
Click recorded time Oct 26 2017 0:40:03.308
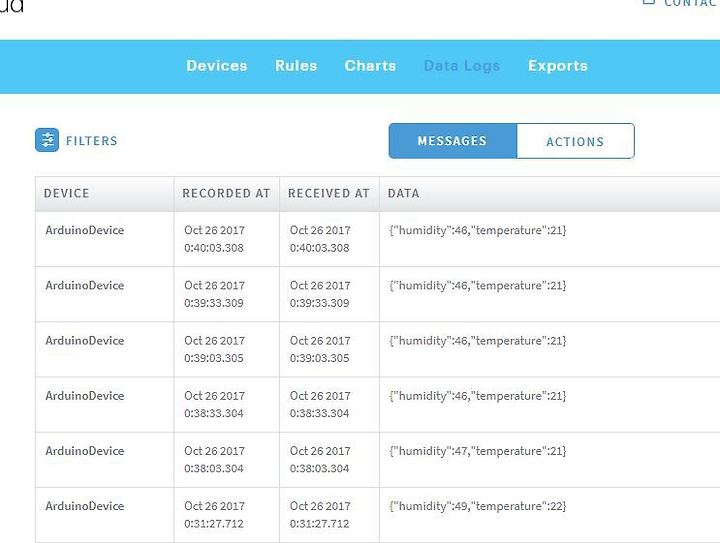pyautogui.click(x=214, y=239)
